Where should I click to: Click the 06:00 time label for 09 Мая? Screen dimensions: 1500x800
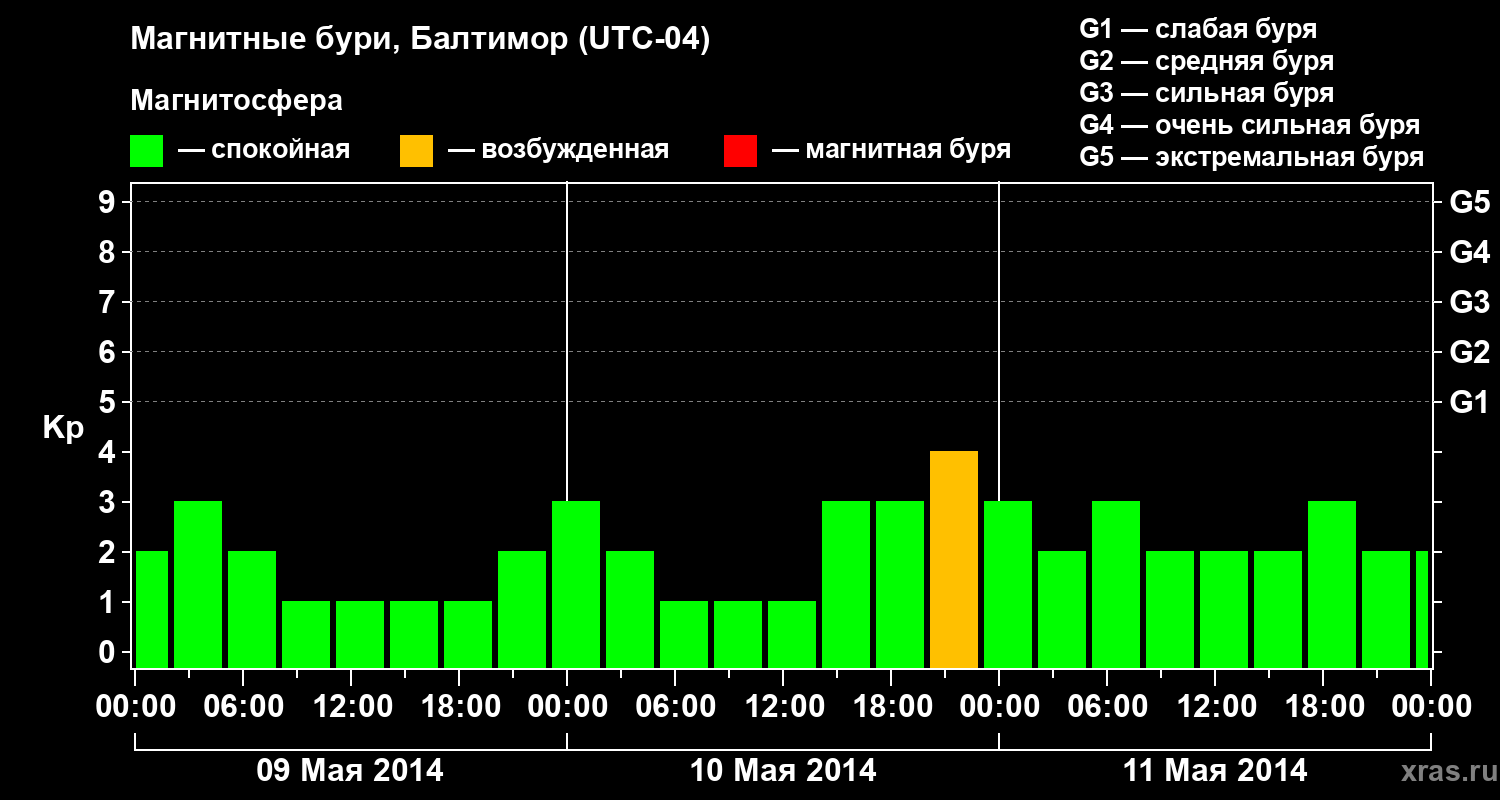pos(245,707)
